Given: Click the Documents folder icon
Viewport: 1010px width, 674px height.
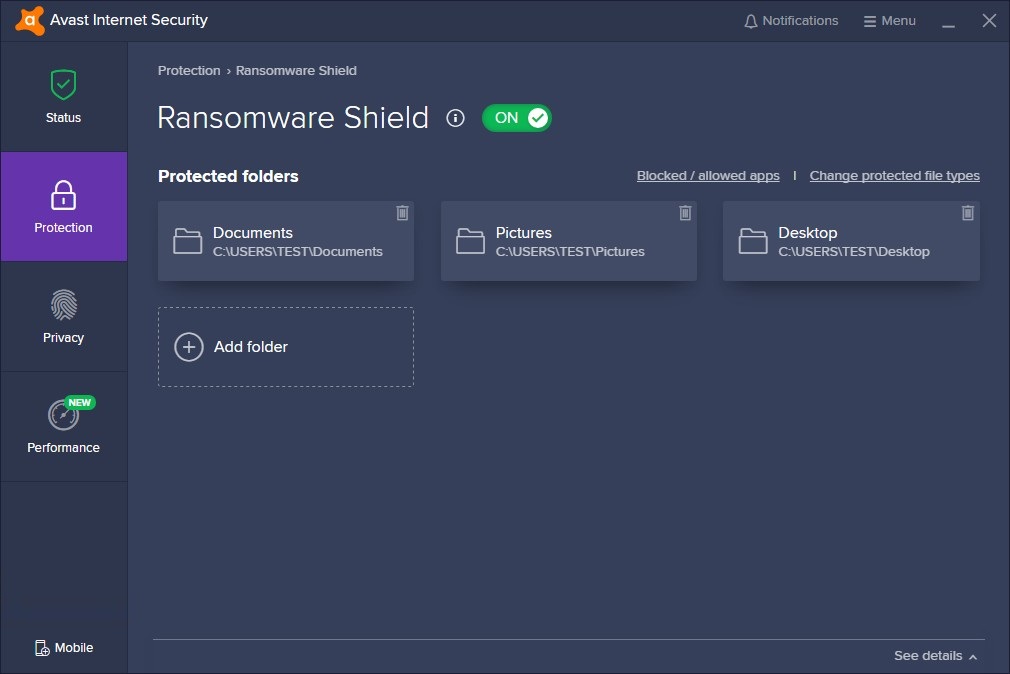Looking at the screenshot, I should (x=187, y=241).
